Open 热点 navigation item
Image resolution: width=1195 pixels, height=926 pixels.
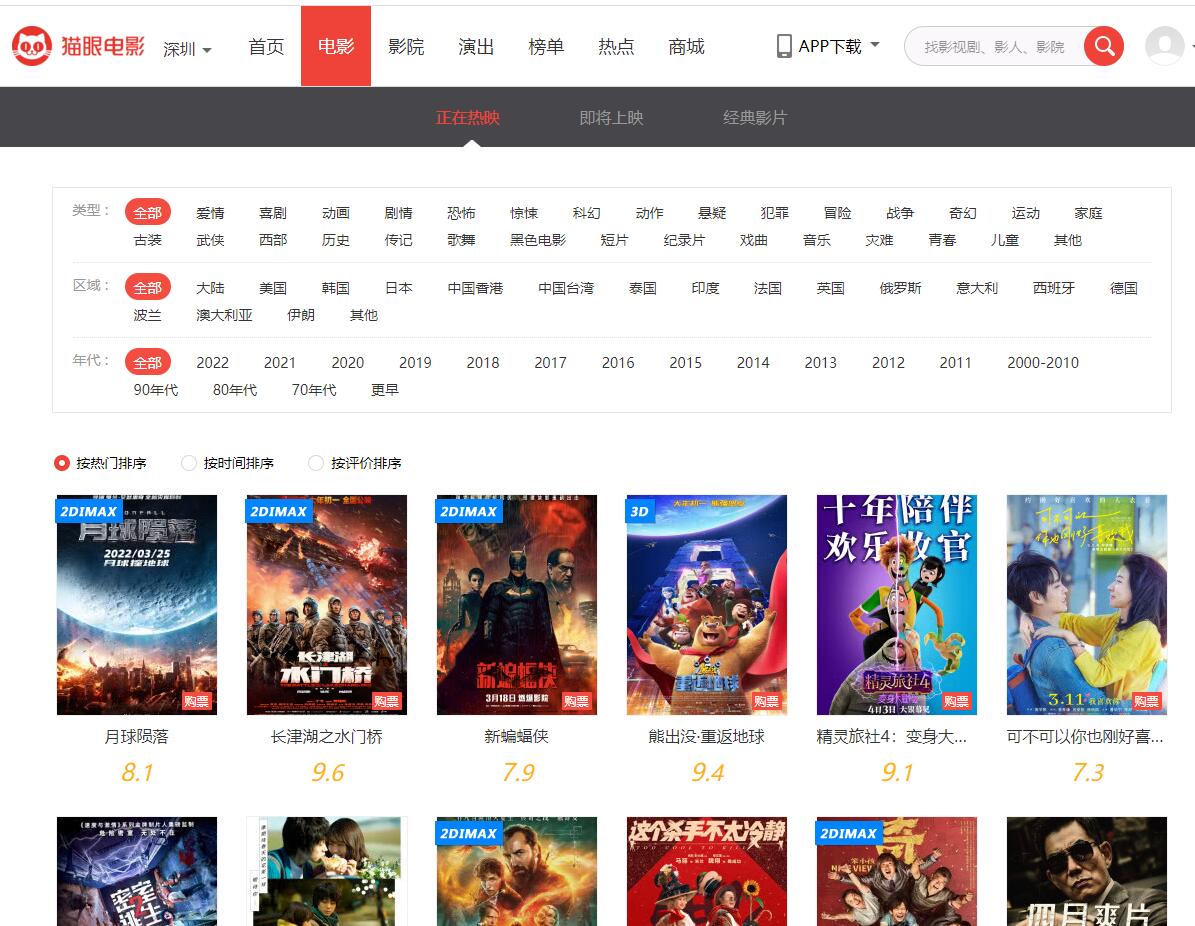point(617,46)
